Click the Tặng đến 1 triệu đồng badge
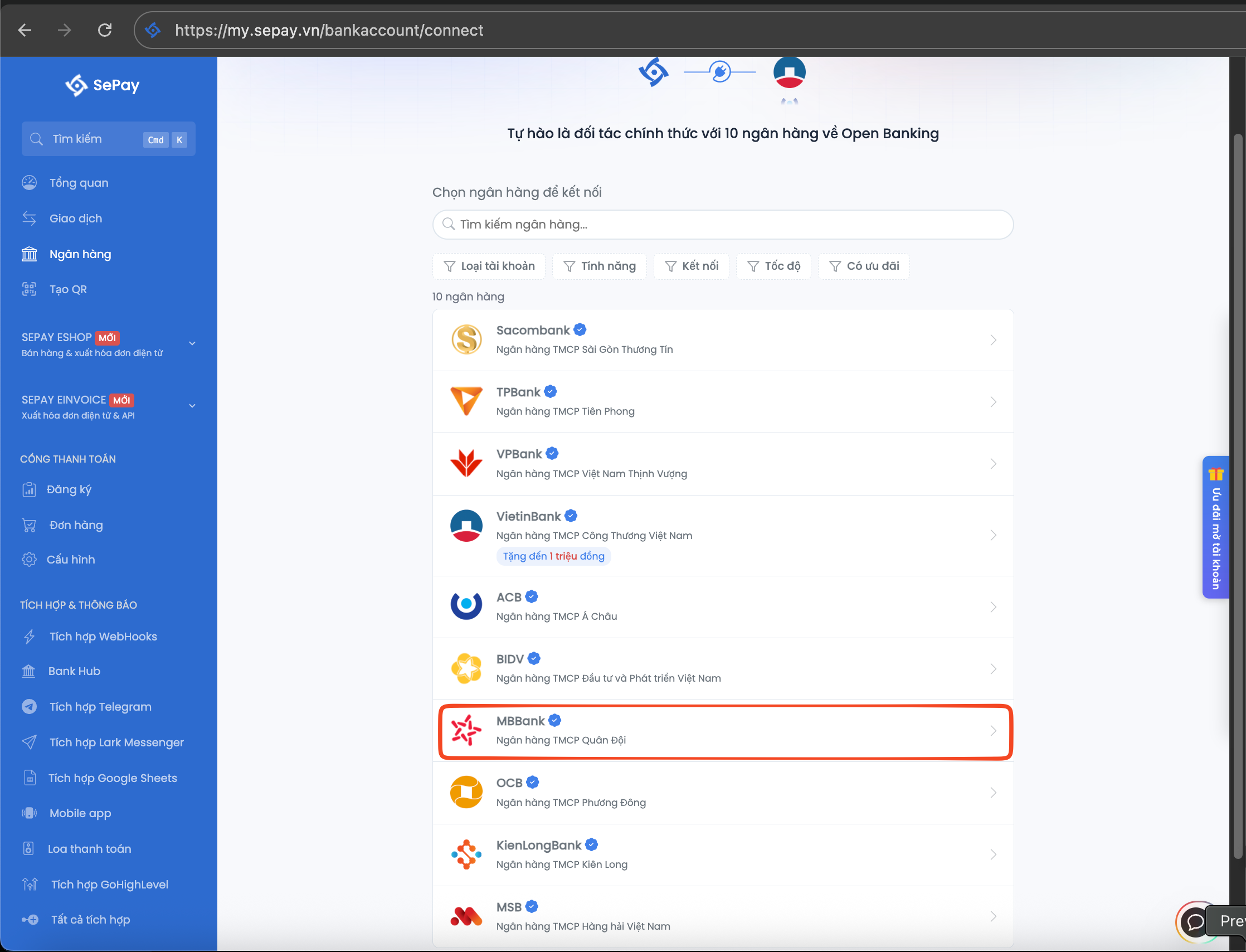Image resolution: width=1246 pixels, height=952 pixels. click(x=553, y=556)
